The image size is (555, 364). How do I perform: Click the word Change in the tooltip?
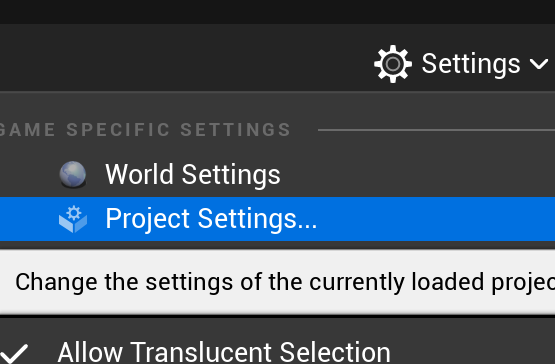pyautogui.click(x=56, y=283)
